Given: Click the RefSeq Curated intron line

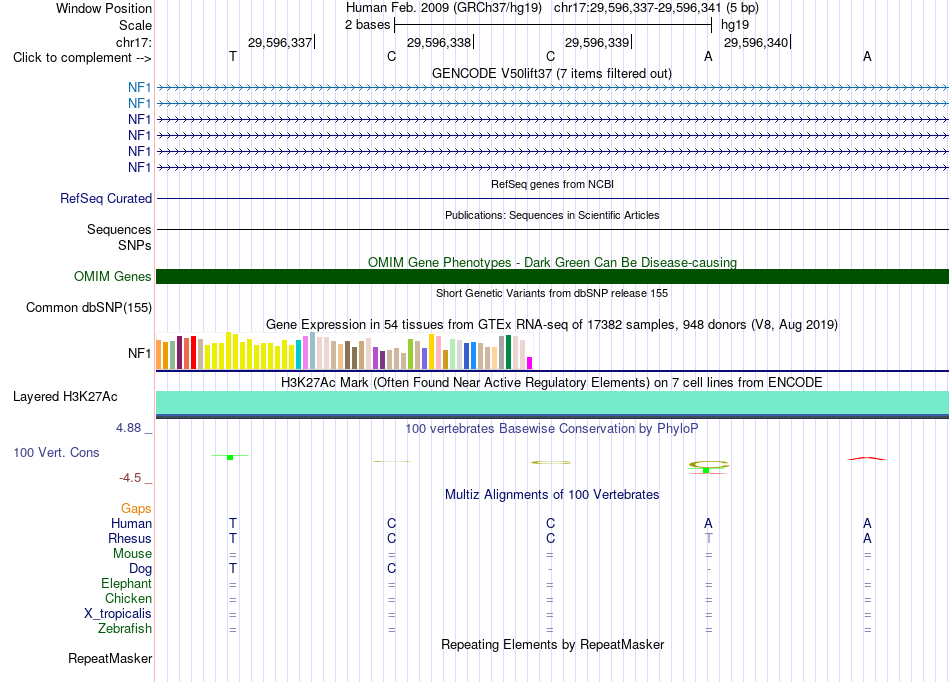Looking at the screenshot, I should 552,199.
